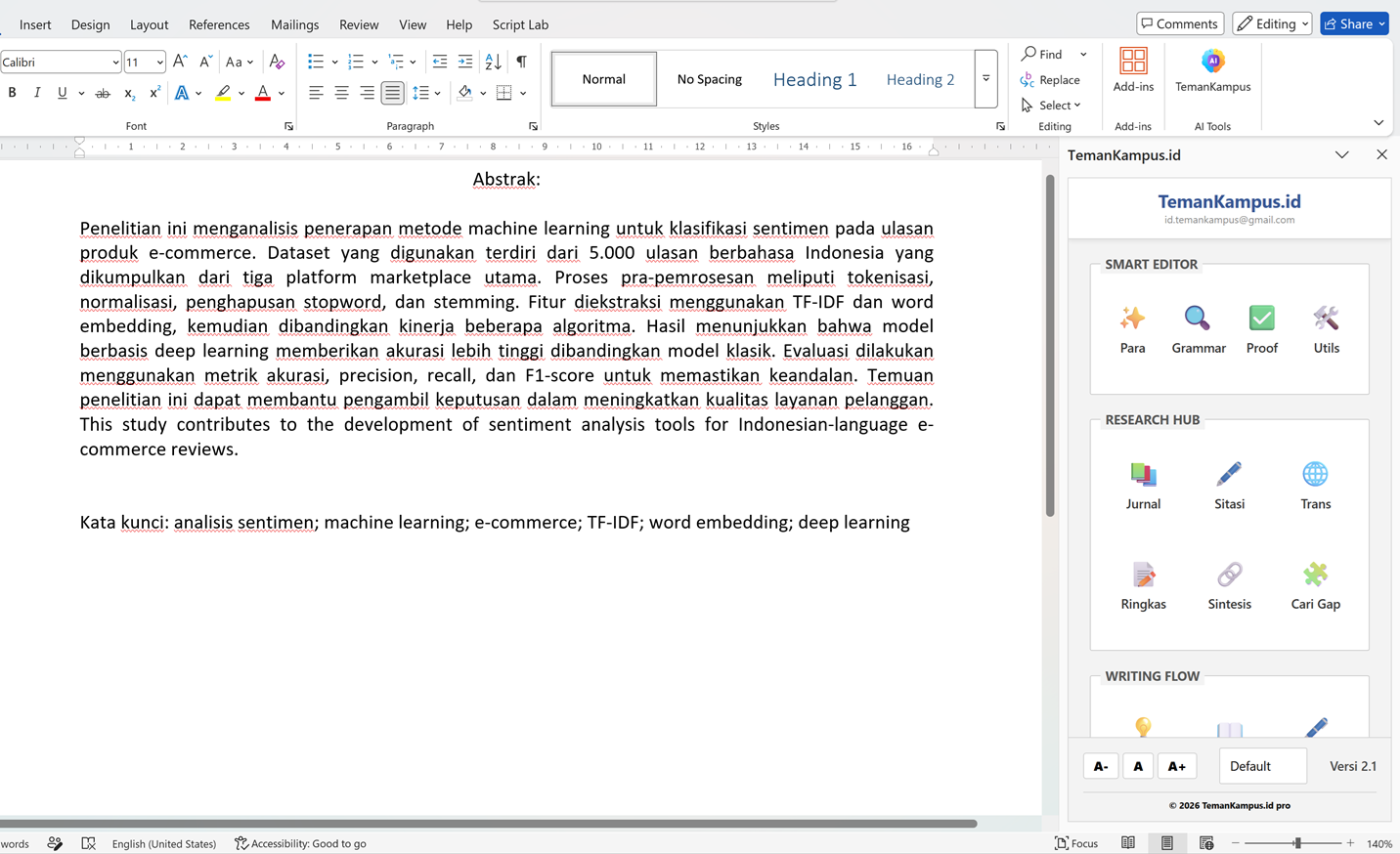The height and width of the screenshot is (854, 1400).
Task: Center align the text
Action: [341, 93]
